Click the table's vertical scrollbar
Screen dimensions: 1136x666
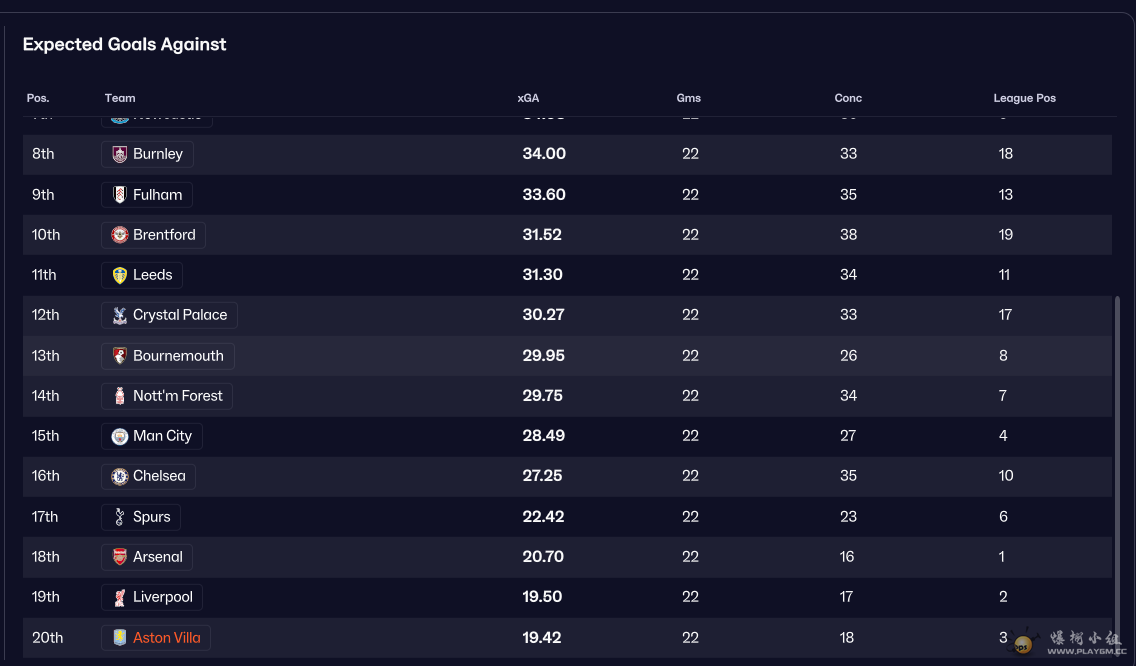click(x=1117, y=460)
